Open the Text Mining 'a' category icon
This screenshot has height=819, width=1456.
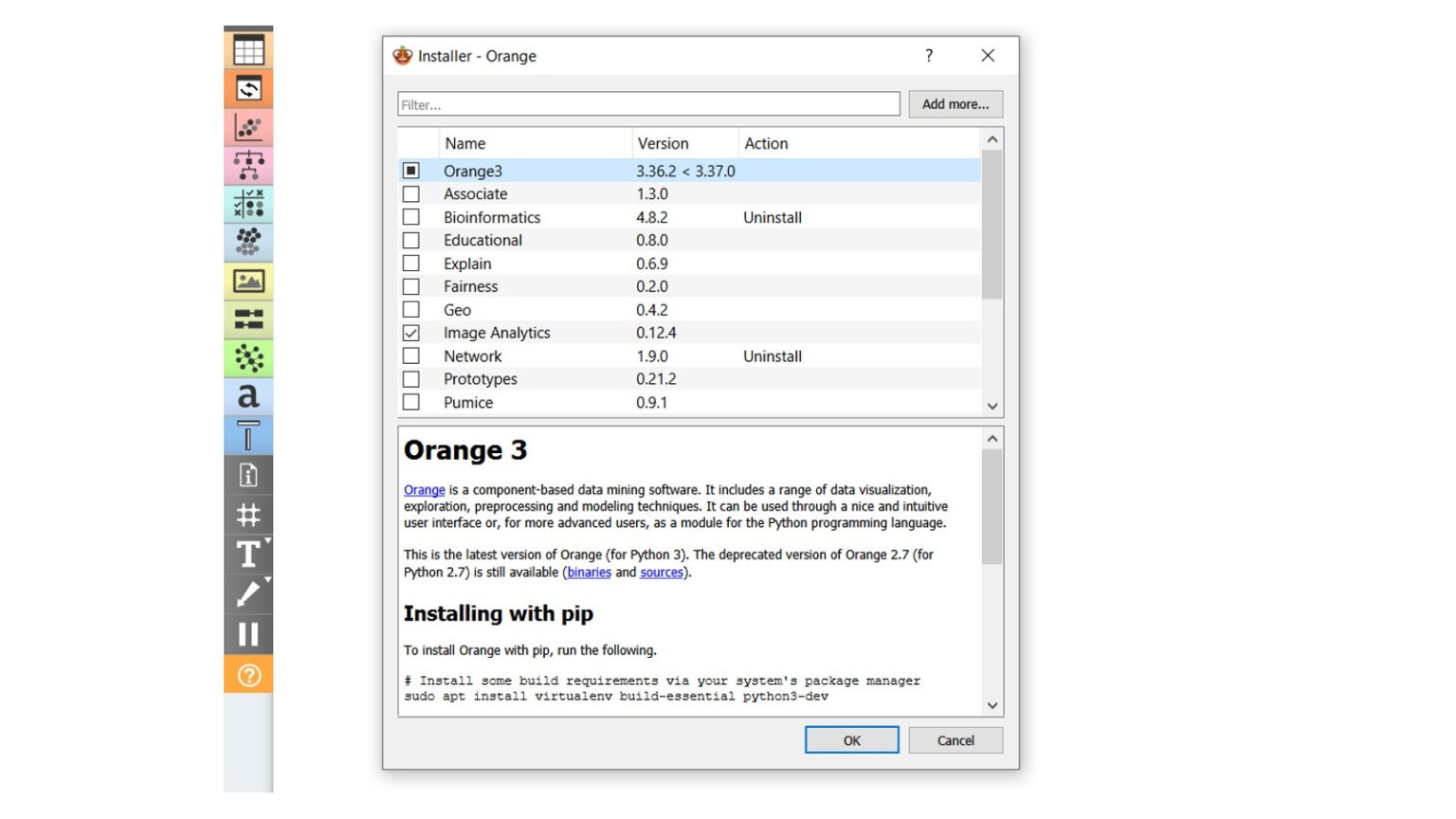coord(248,396)
